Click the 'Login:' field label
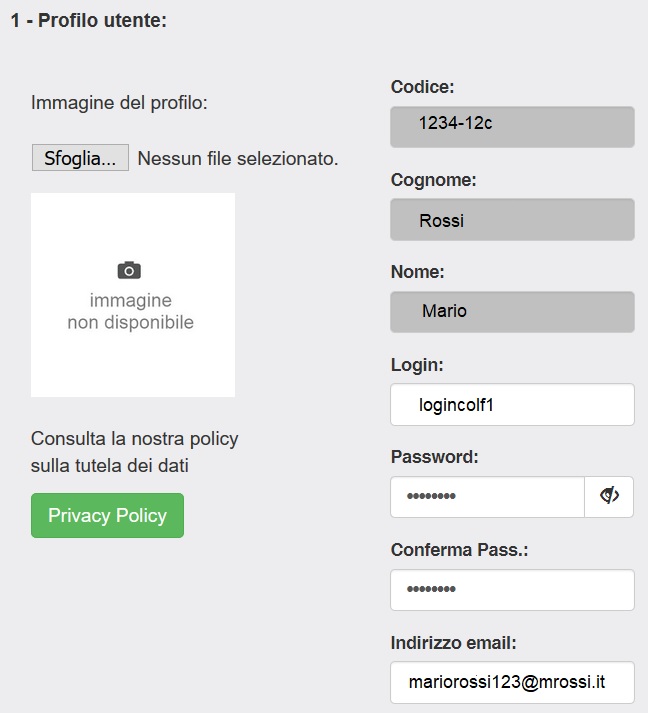The width and height of the screenshot is (648, 713). point(417,365)
